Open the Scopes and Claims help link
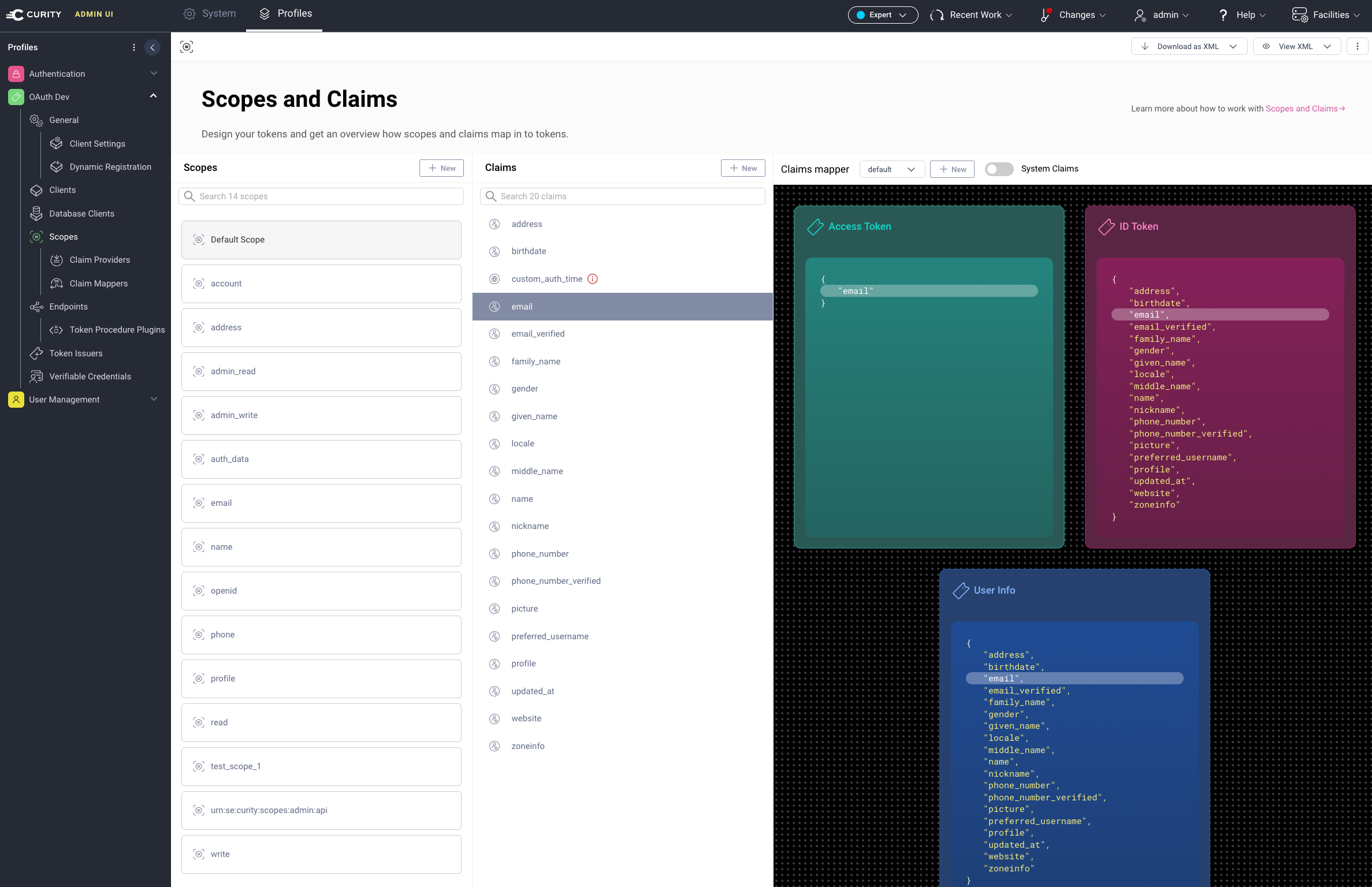The height and width of the screenshot is (887, 1372). tap(1304, 109)
